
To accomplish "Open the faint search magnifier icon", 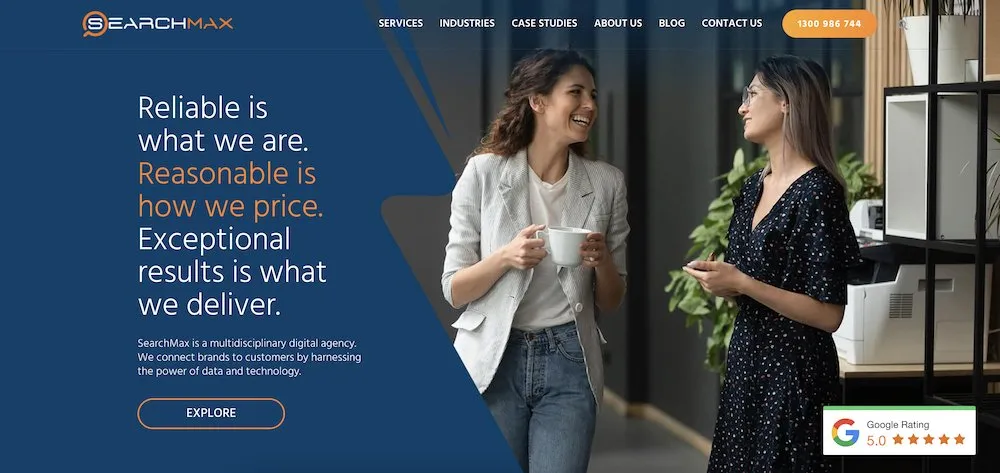I will 903,25.
